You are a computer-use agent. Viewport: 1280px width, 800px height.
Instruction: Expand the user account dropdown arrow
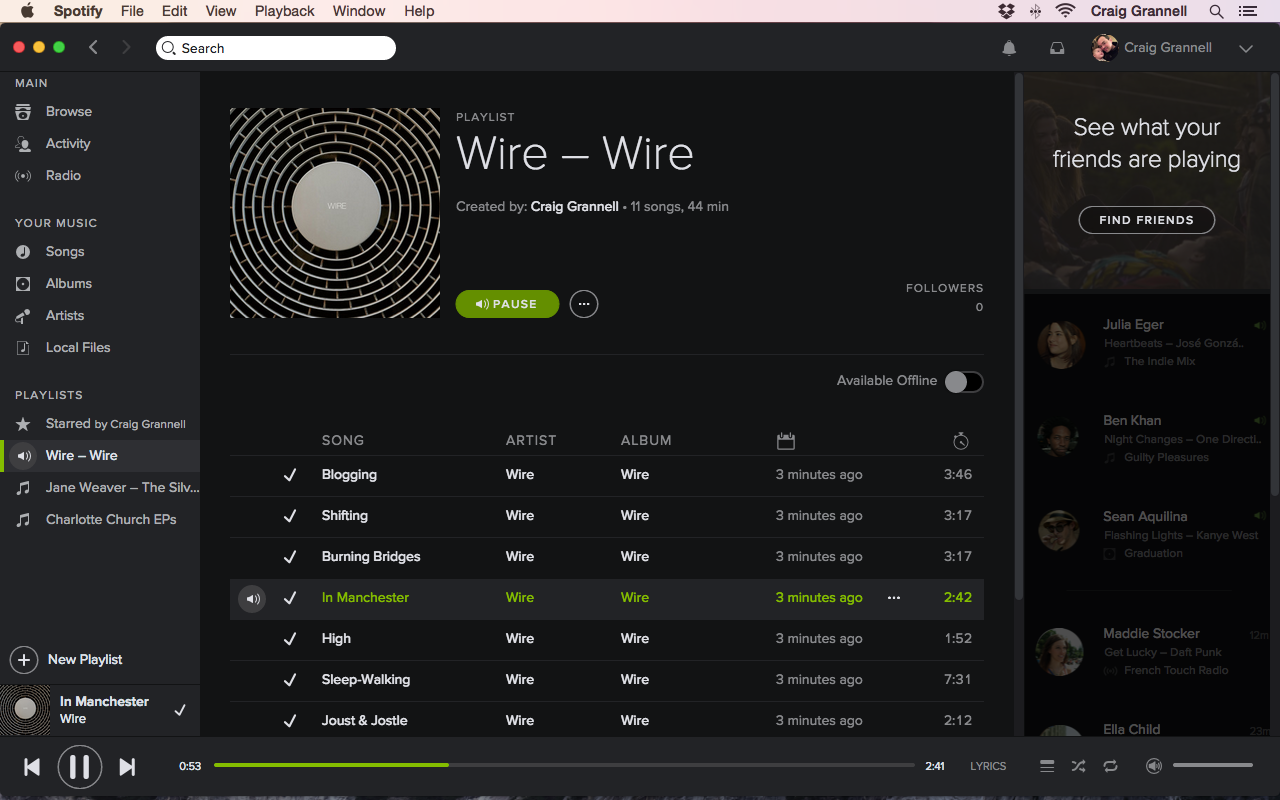(x=1246, y=48)
